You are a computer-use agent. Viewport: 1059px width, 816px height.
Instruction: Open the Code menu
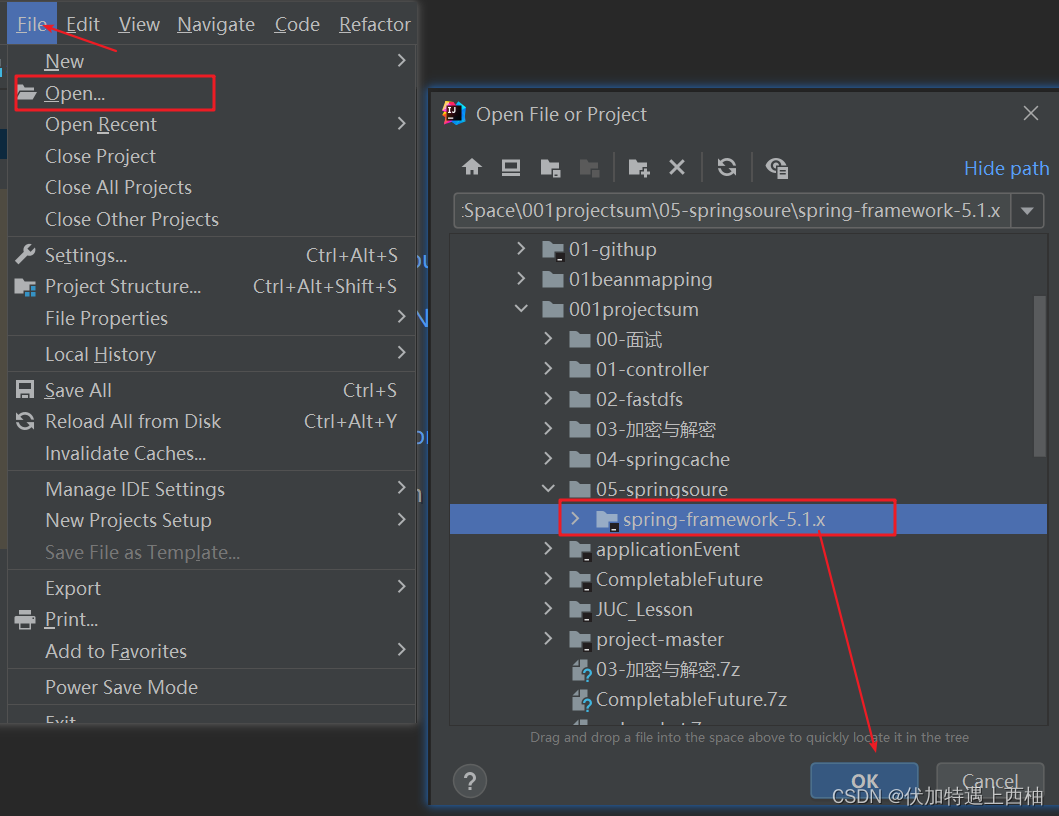click(297, 24)
